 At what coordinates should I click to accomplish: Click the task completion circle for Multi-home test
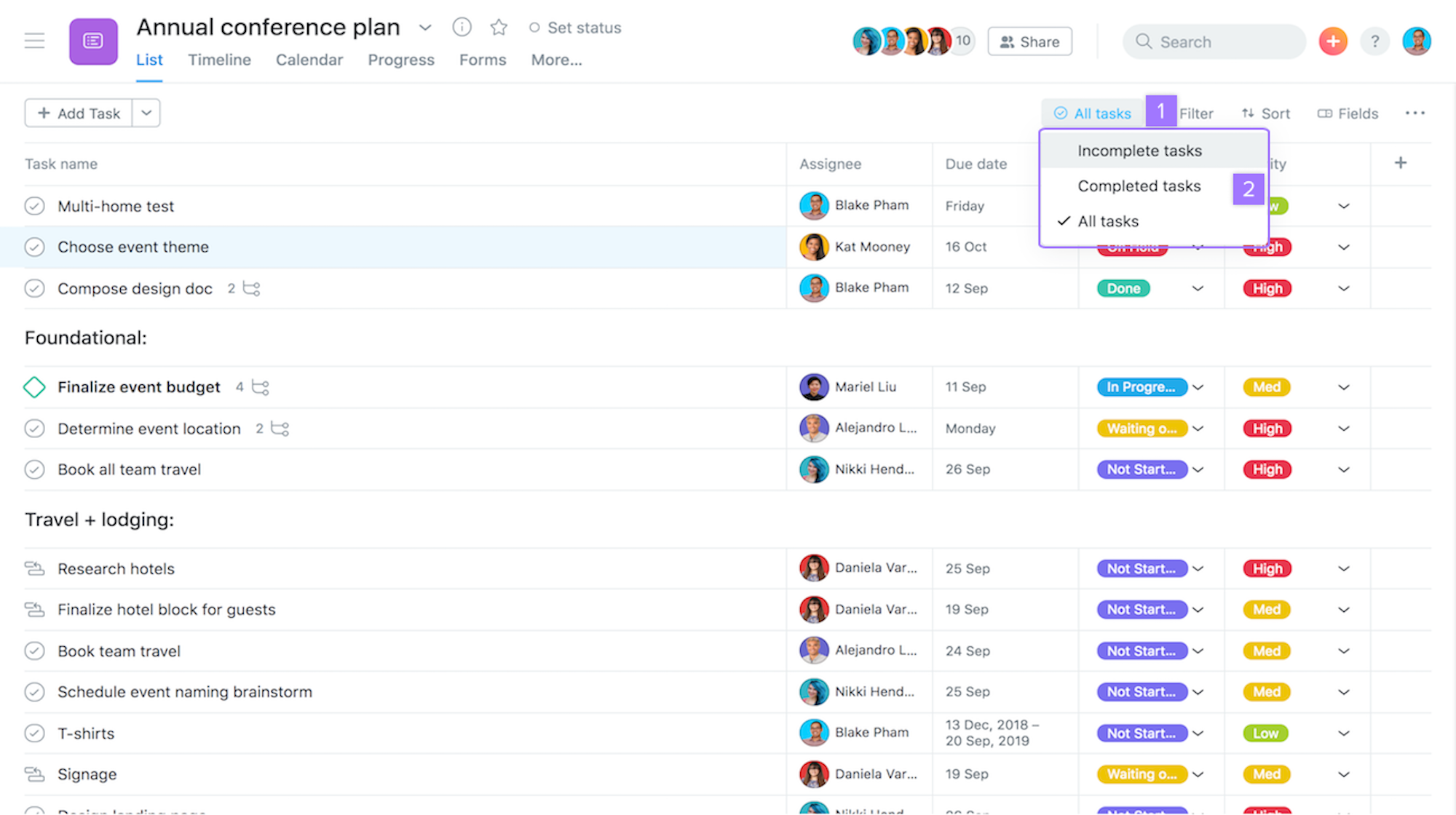[x=35, y=206]
